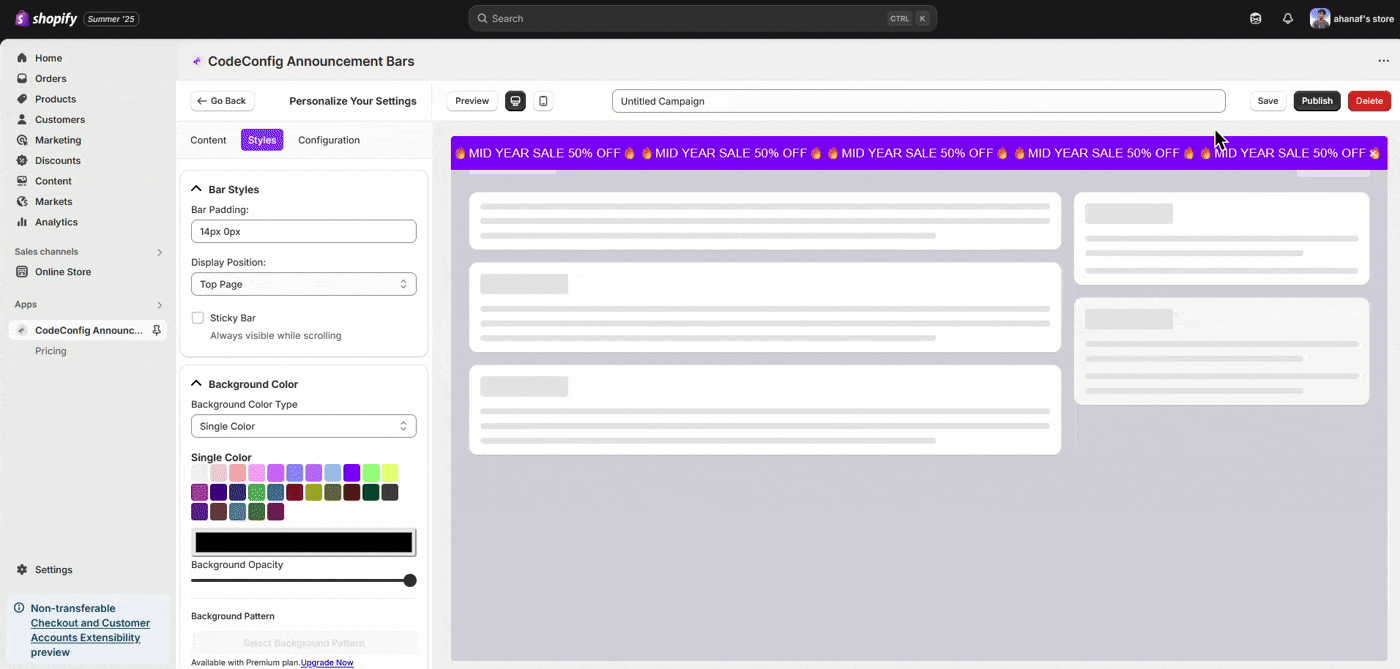Open the Configuration tab
This screenshot has height=669, width=1400.
pos(329,140)
